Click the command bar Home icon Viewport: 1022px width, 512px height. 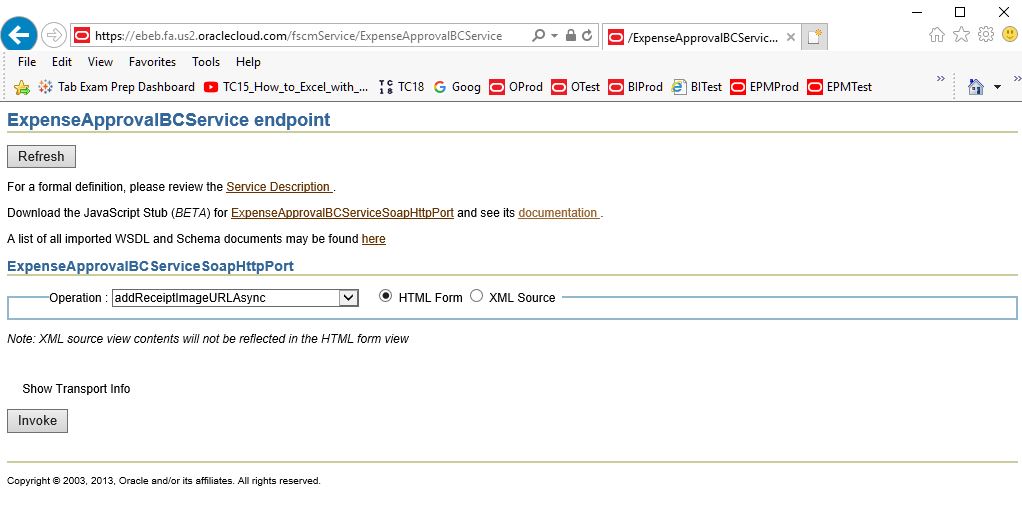pyautogui.click(x=976, y=87)
